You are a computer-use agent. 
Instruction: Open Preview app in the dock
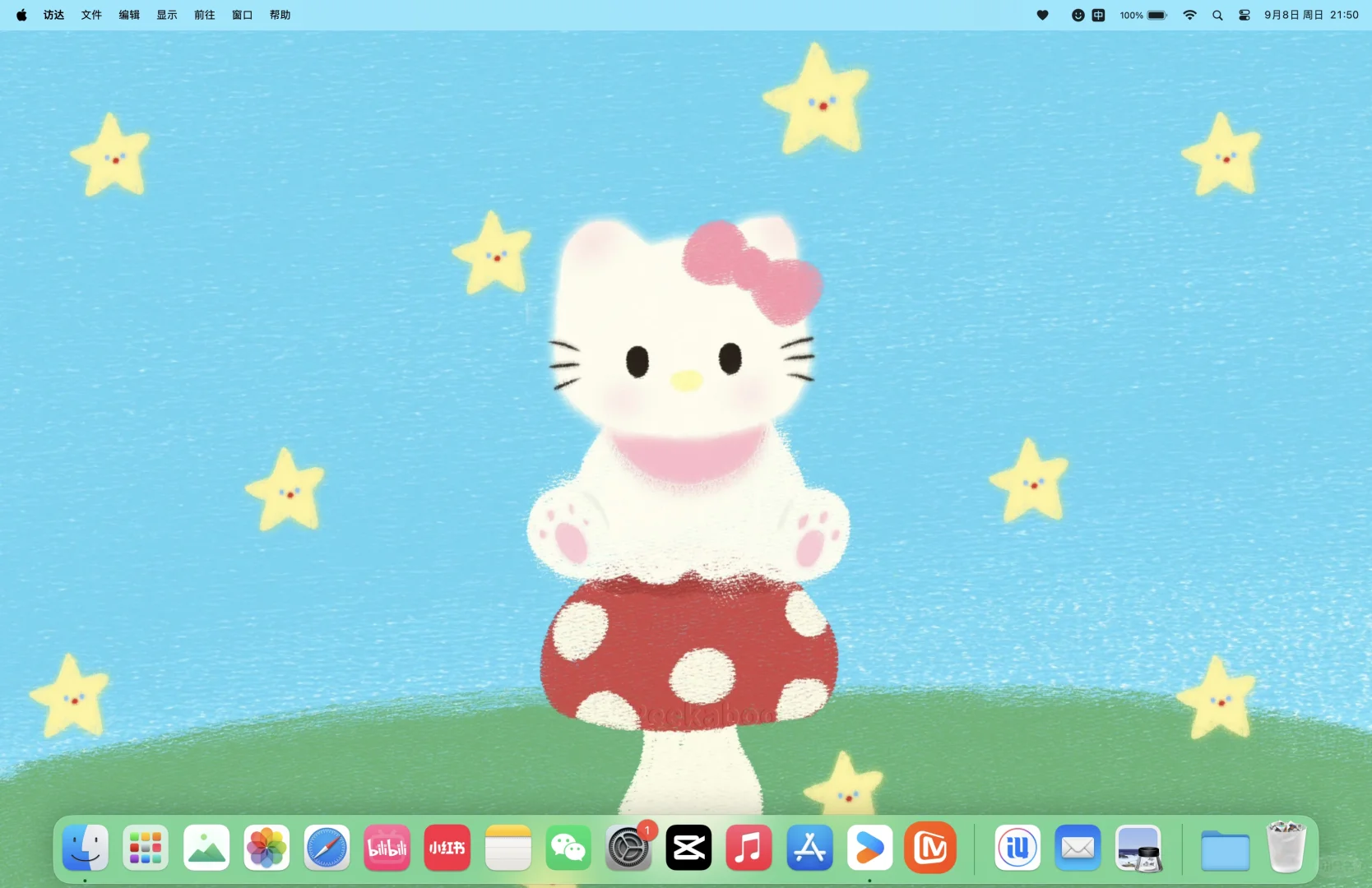tap(1138, 848)
